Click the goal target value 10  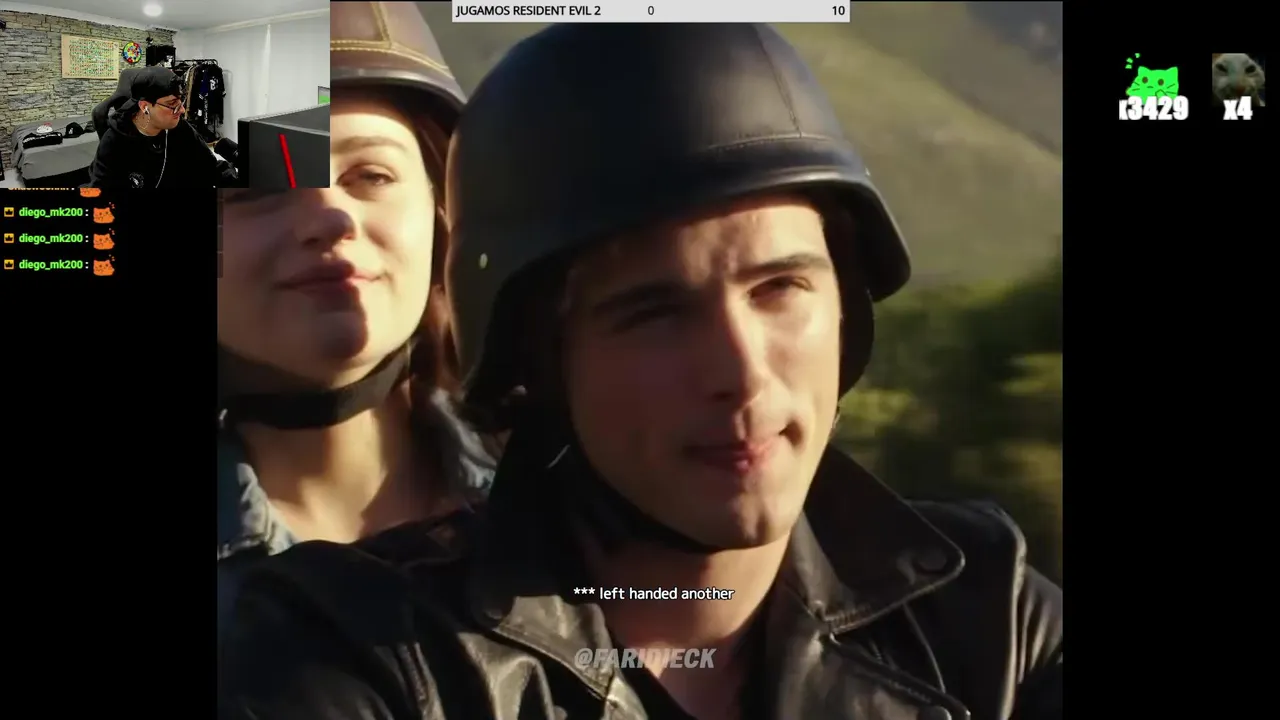click(x=838, y=11)
